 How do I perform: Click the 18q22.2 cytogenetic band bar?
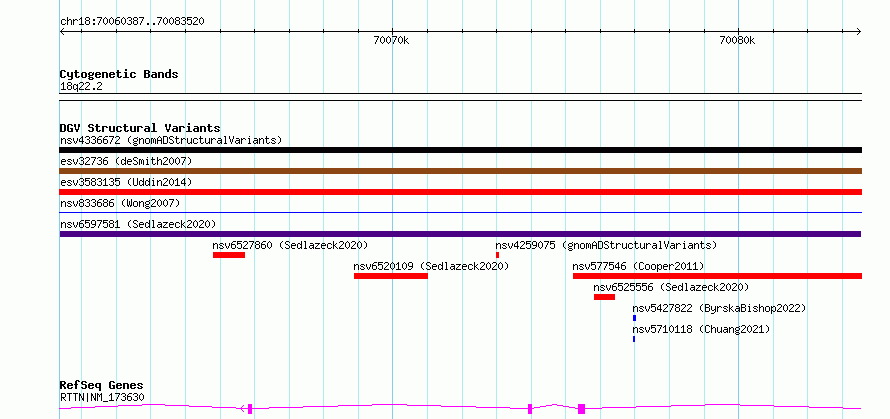click(460, 97)
